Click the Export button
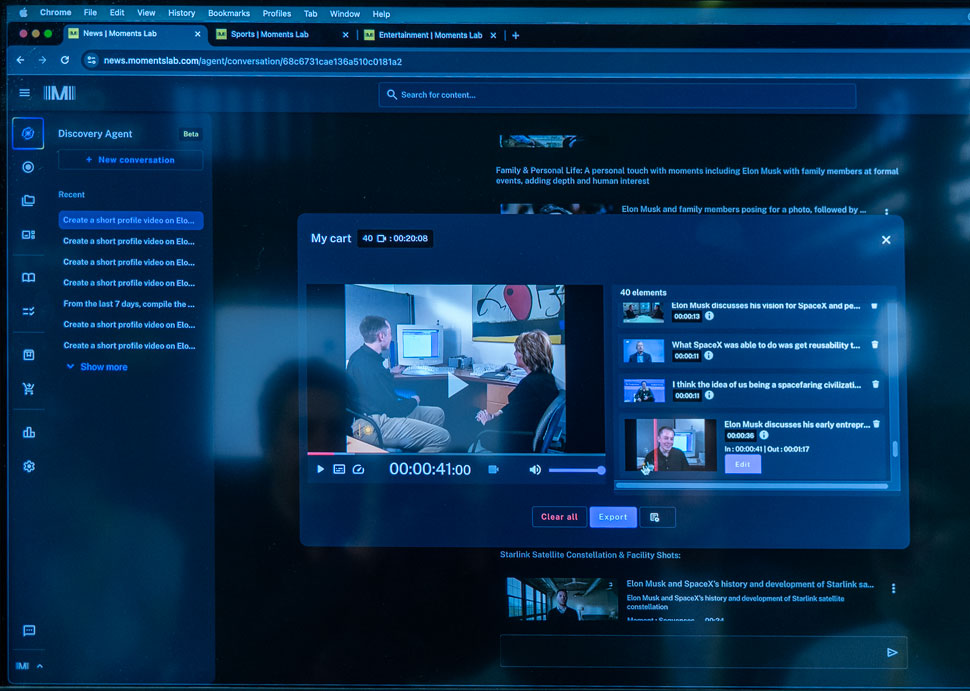 pos(613,517)
